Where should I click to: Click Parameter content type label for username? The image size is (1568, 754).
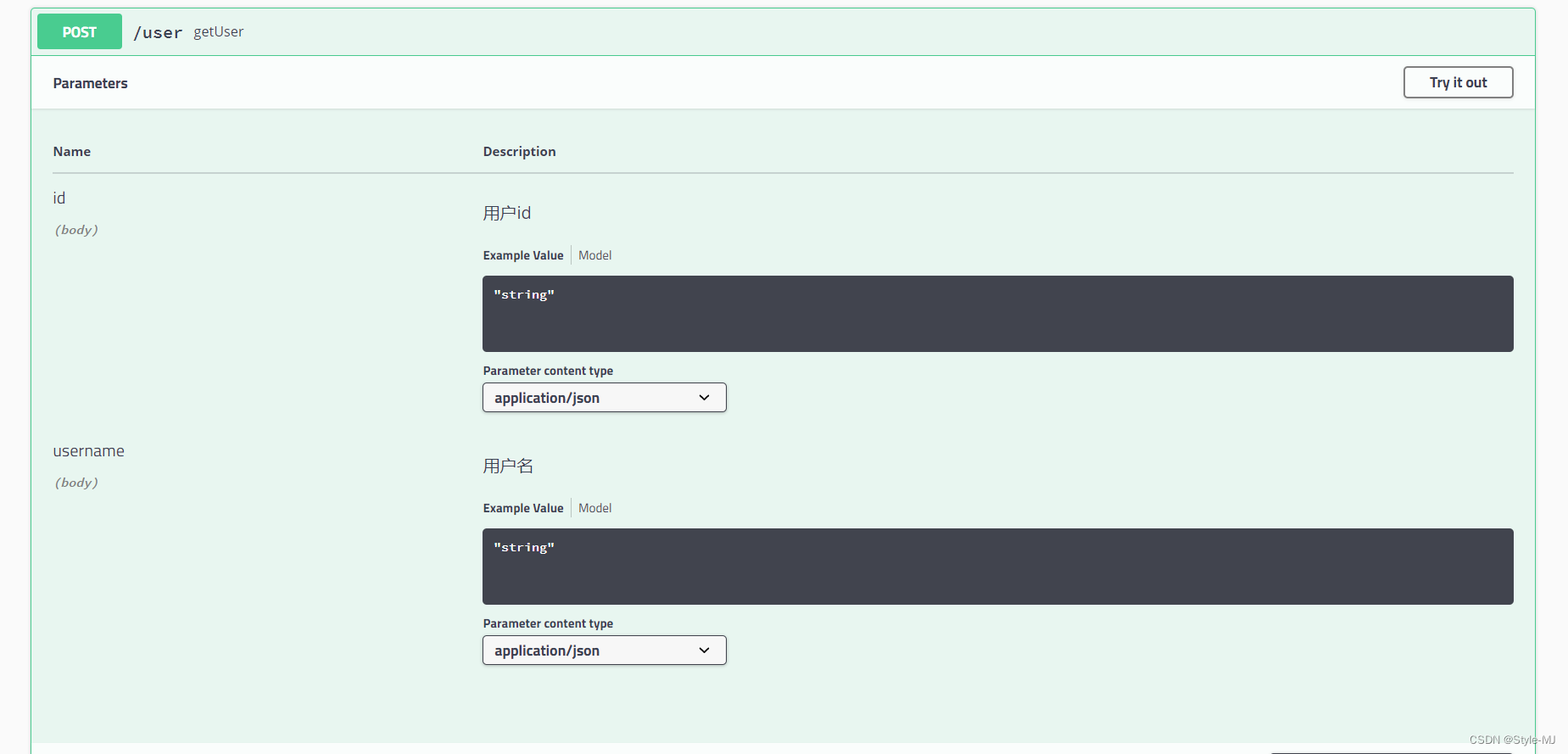548,623
